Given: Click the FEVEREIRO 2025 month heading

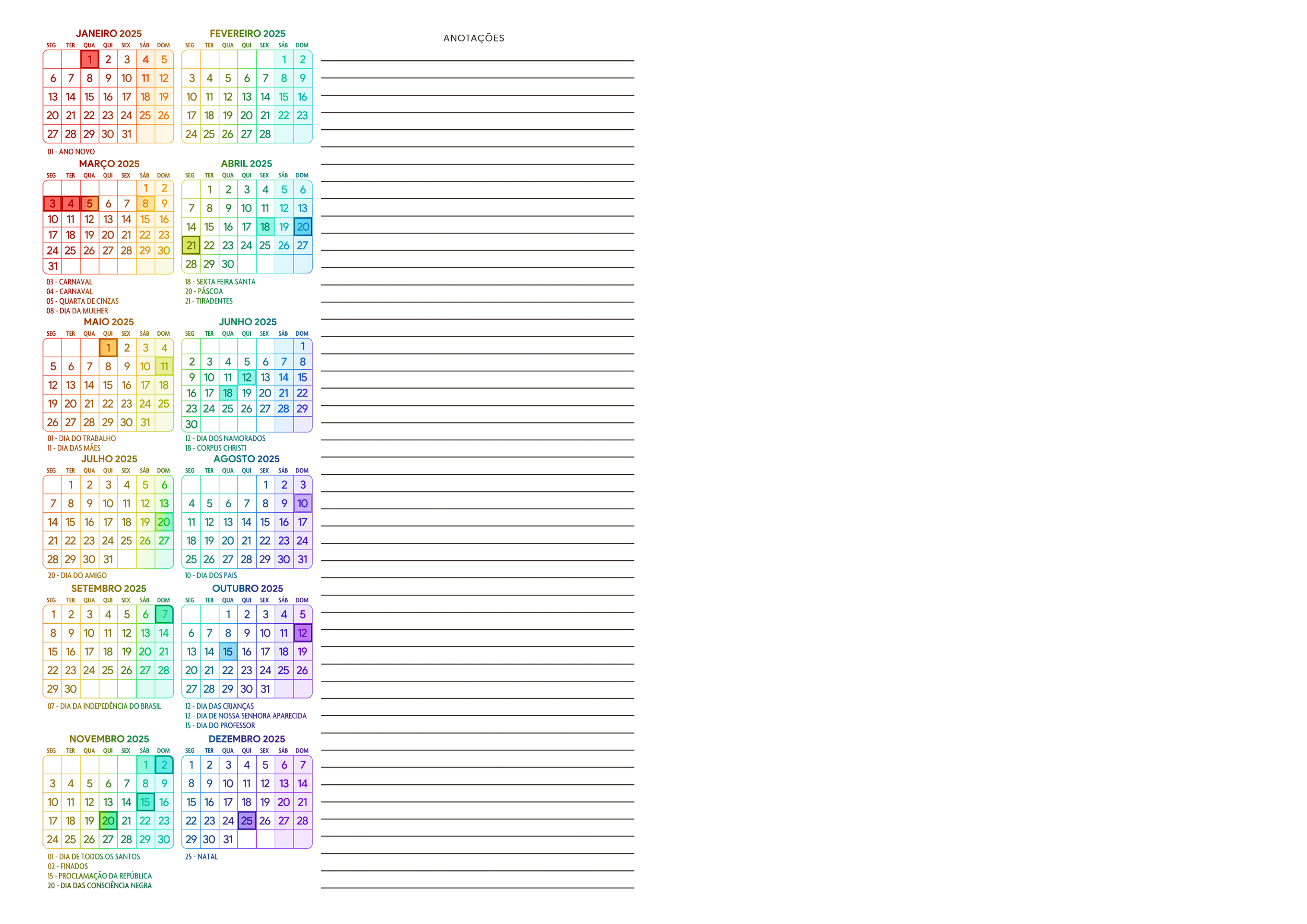Looking at the screenshot, I should pyautogui.click(x=248, y=34).
